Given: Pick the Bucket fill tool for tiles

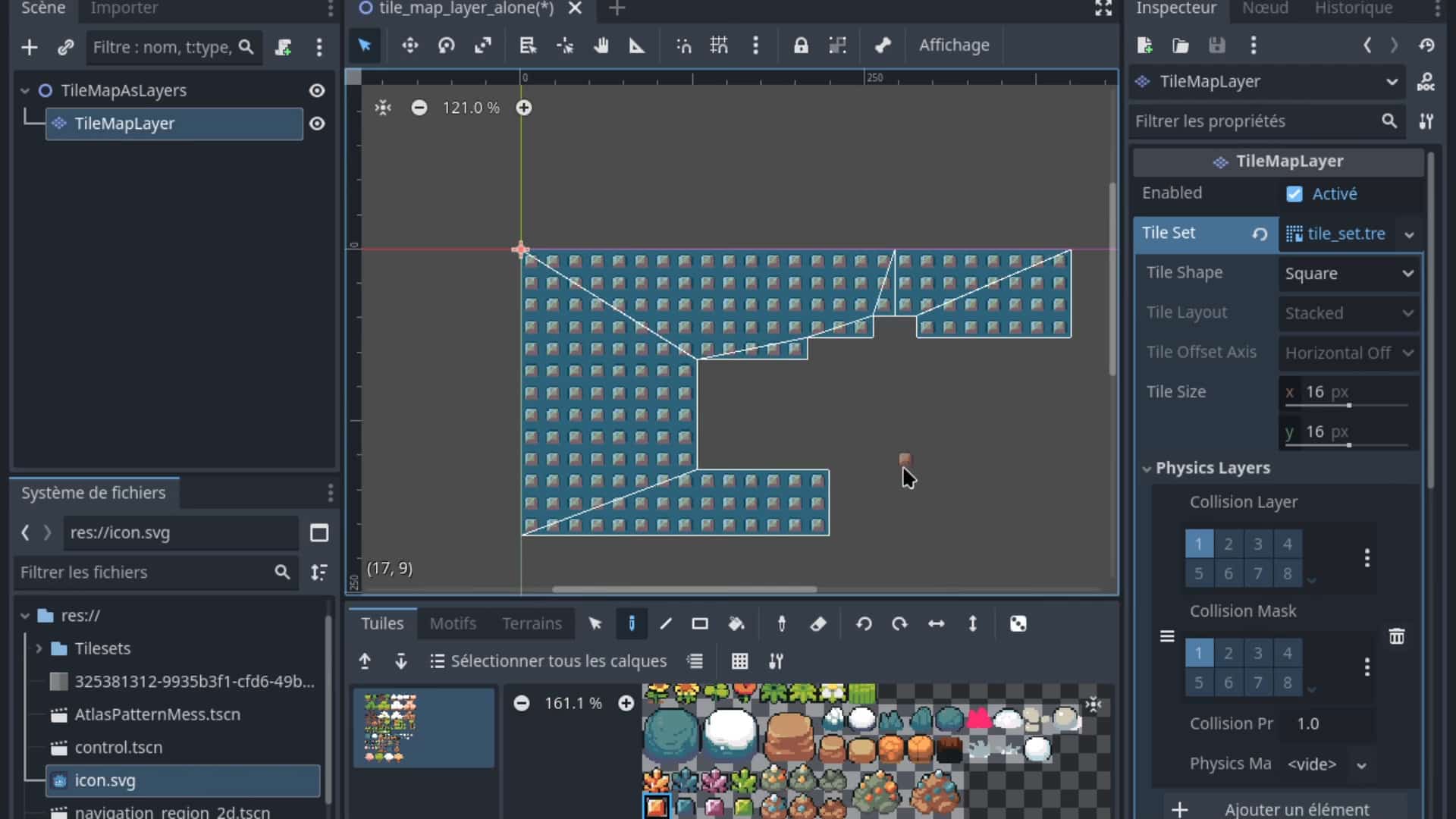Looking at the screenshot, I should click(x=736, y=624).
